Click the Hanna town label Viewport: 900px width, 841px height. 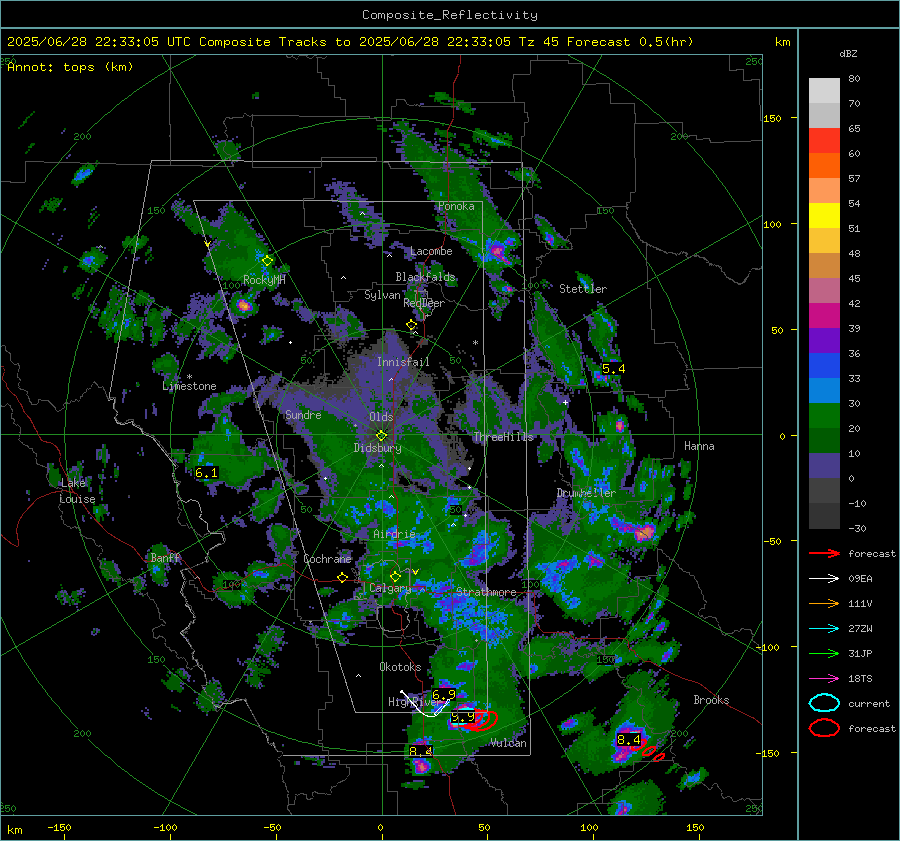pyautogui.click(x=699, y=446)
